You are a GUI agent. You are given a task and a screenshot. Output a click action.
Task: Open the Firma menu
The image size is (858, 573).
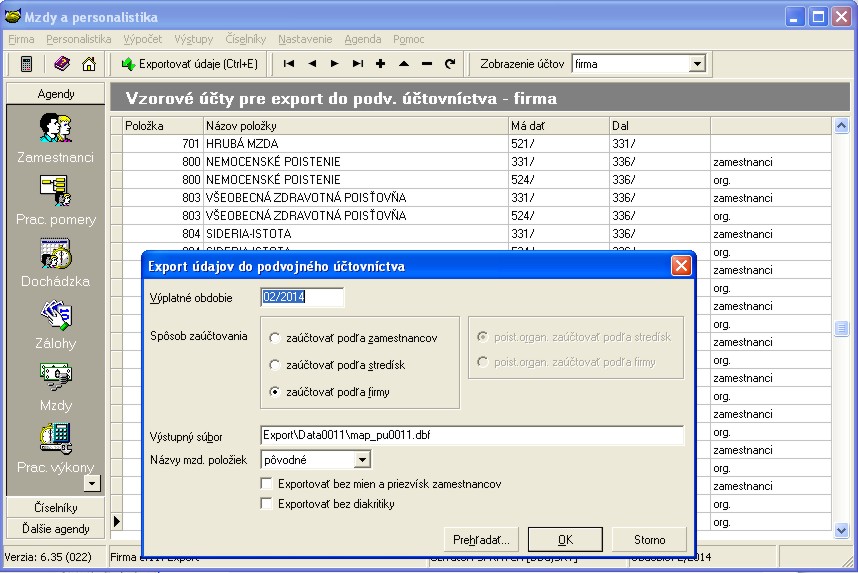pyautogui.click(x=21, y=39)
